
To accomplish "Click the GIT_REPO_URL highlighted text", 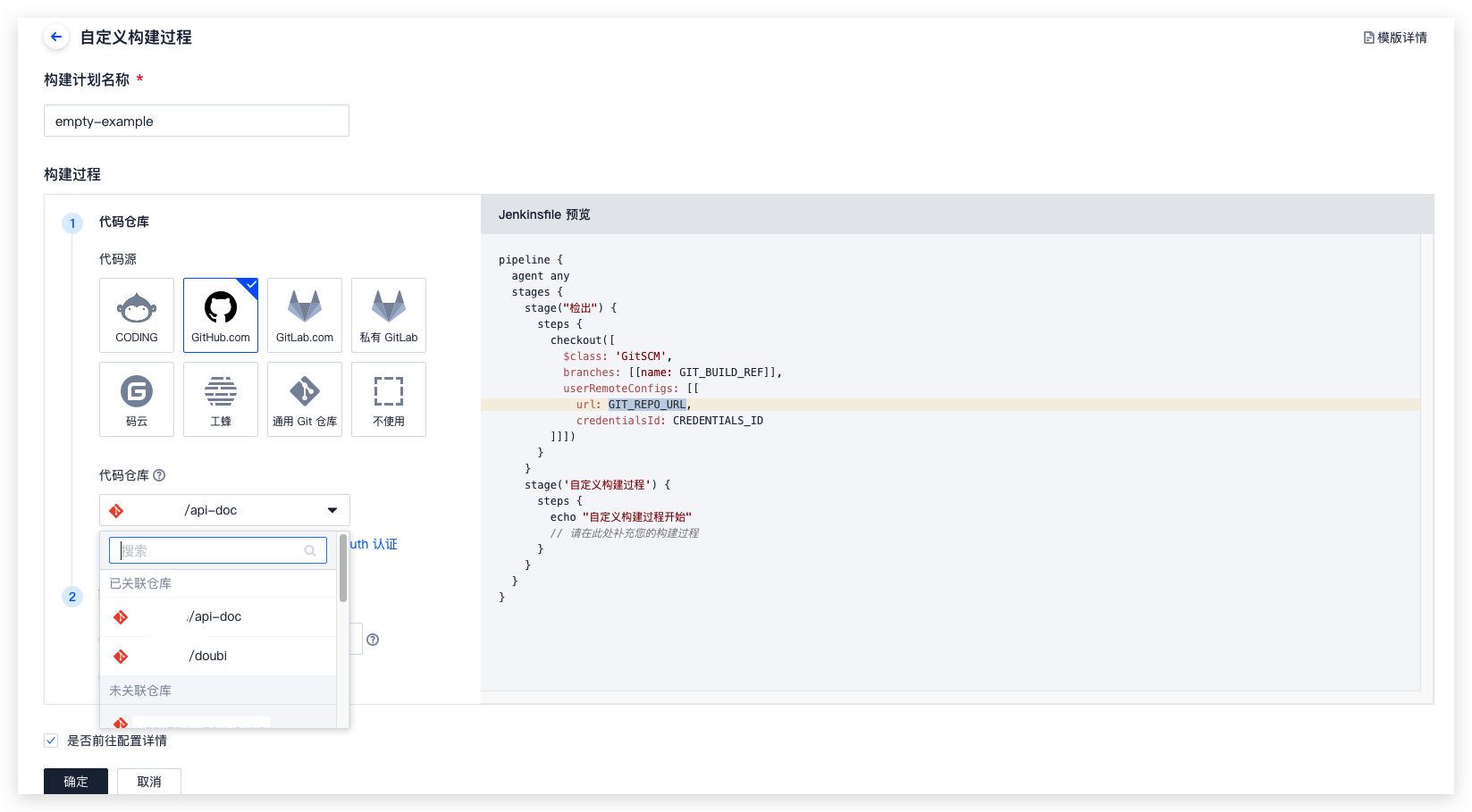I will (x=647, y=405).
